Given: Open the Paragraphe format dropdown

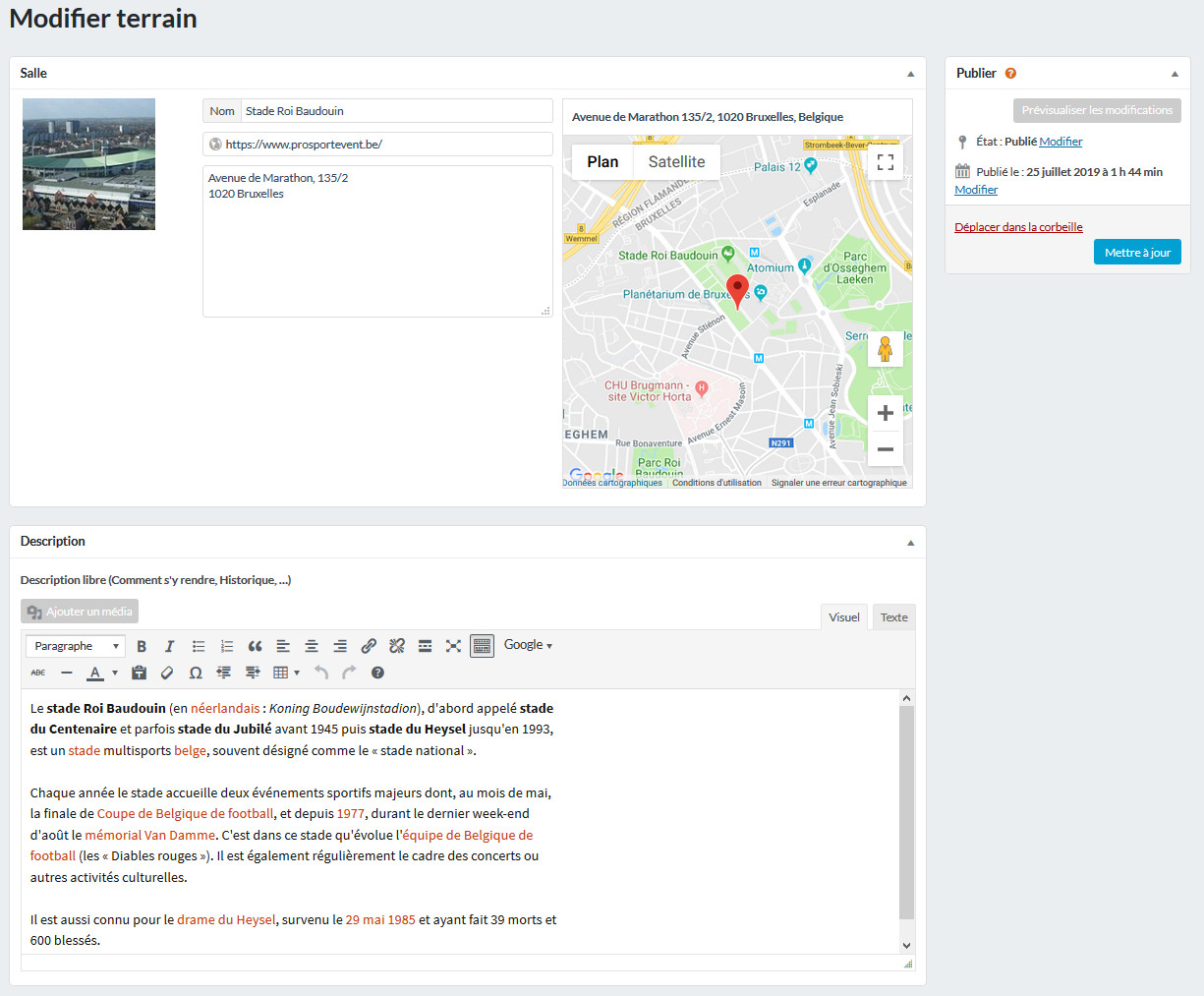Looking at the screenshot, I should 76,646.
